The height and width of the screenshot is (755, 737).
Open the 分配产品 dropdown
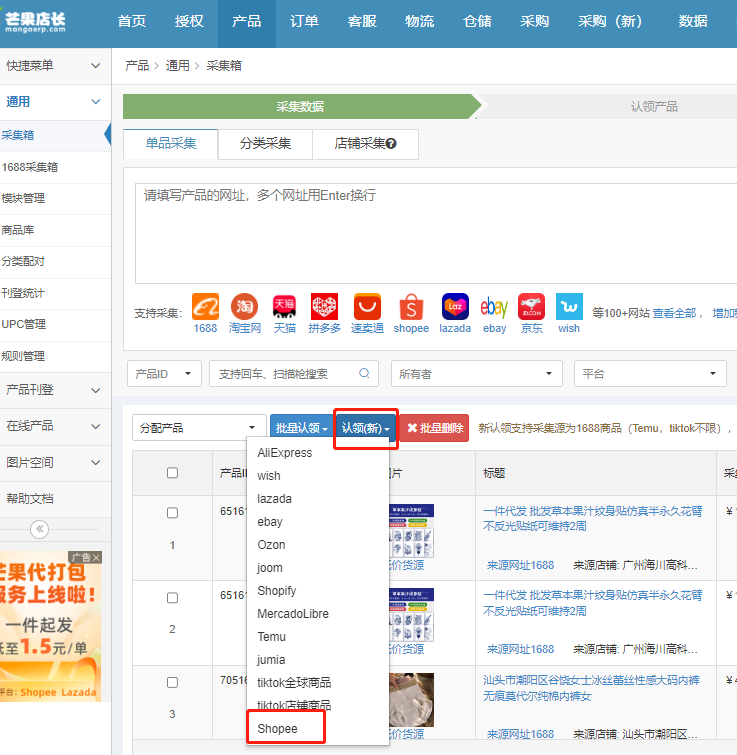tap(199, 428)
